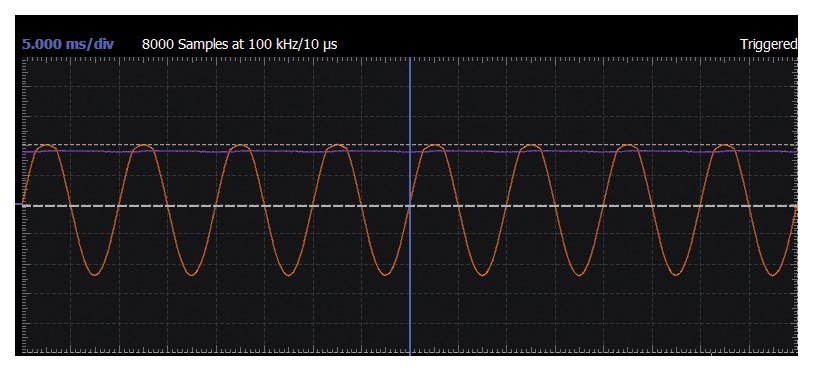The image size is (813, 371).
Task: Click the 8000 Samples at 100 kHz readout
Action: tap(240, 44)
